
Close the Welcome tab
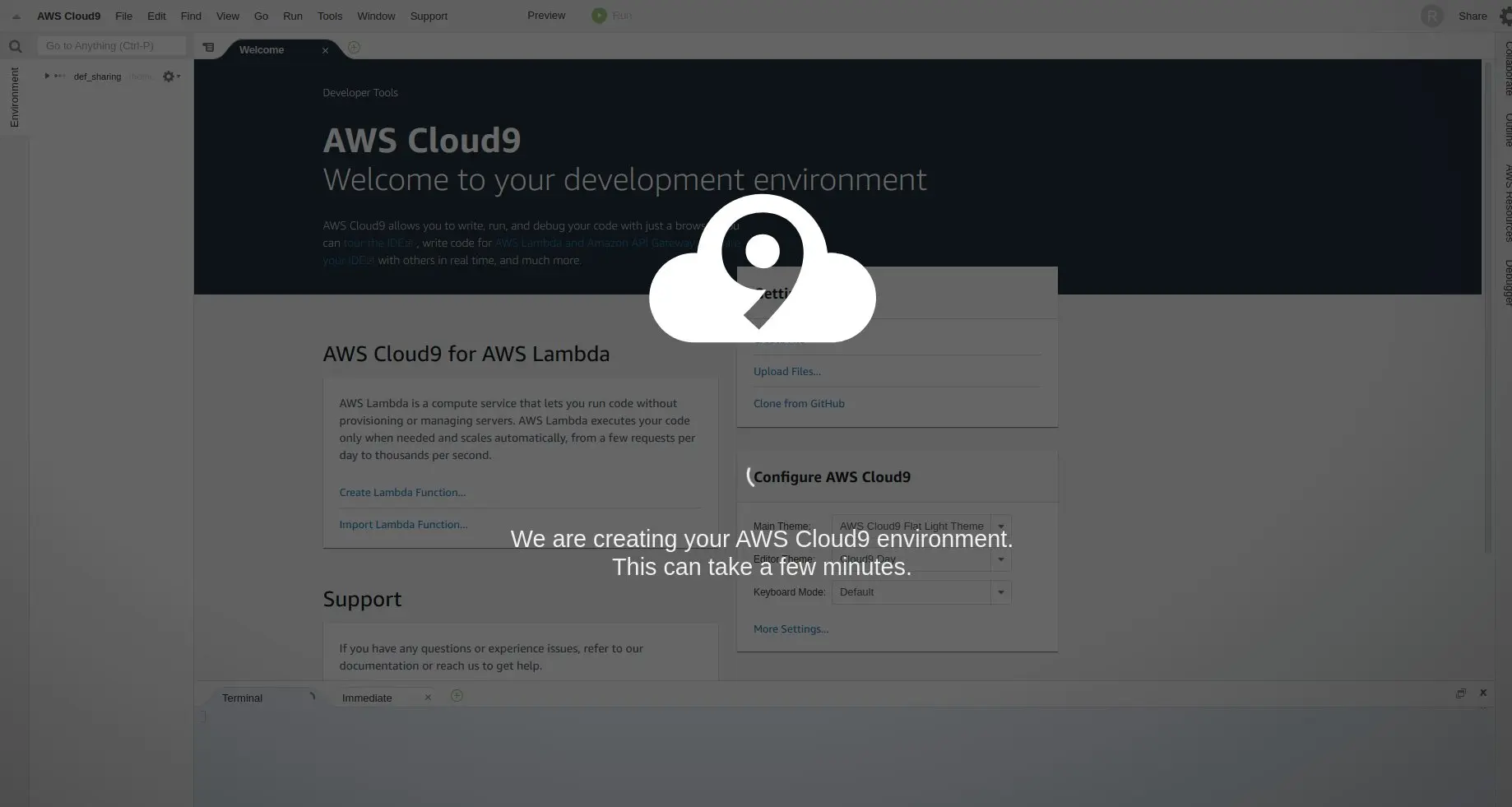(x=325, y=50)
